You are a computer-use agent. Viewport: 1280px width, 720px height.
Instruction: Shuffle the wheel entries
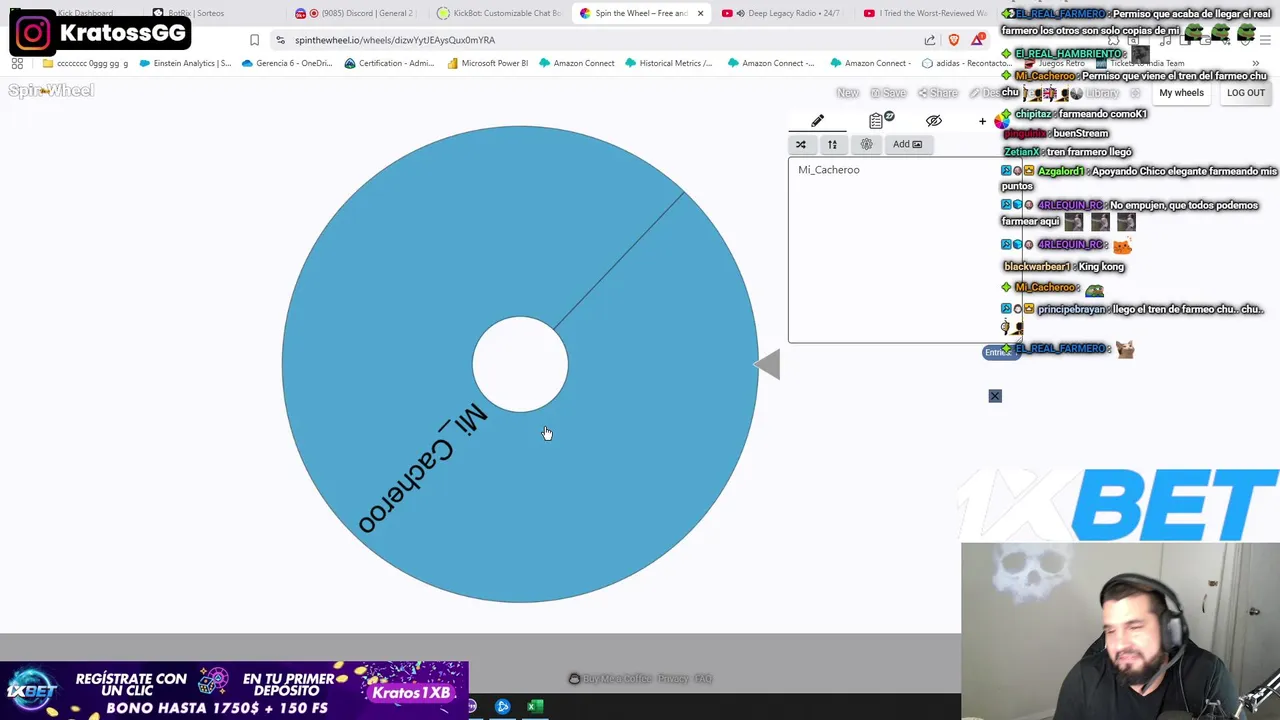click(801, 144)
